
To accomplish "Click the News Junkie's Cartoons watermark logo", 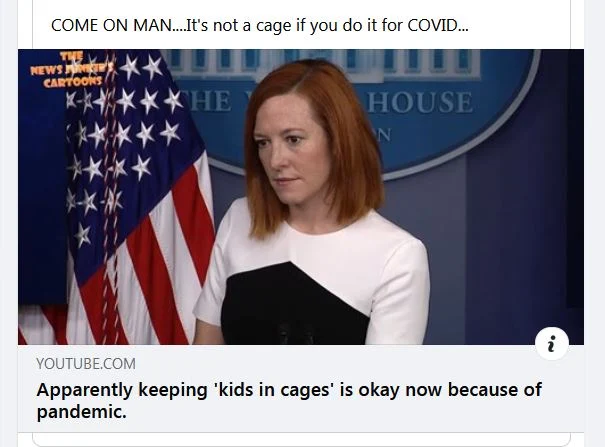I will [72, 70].
